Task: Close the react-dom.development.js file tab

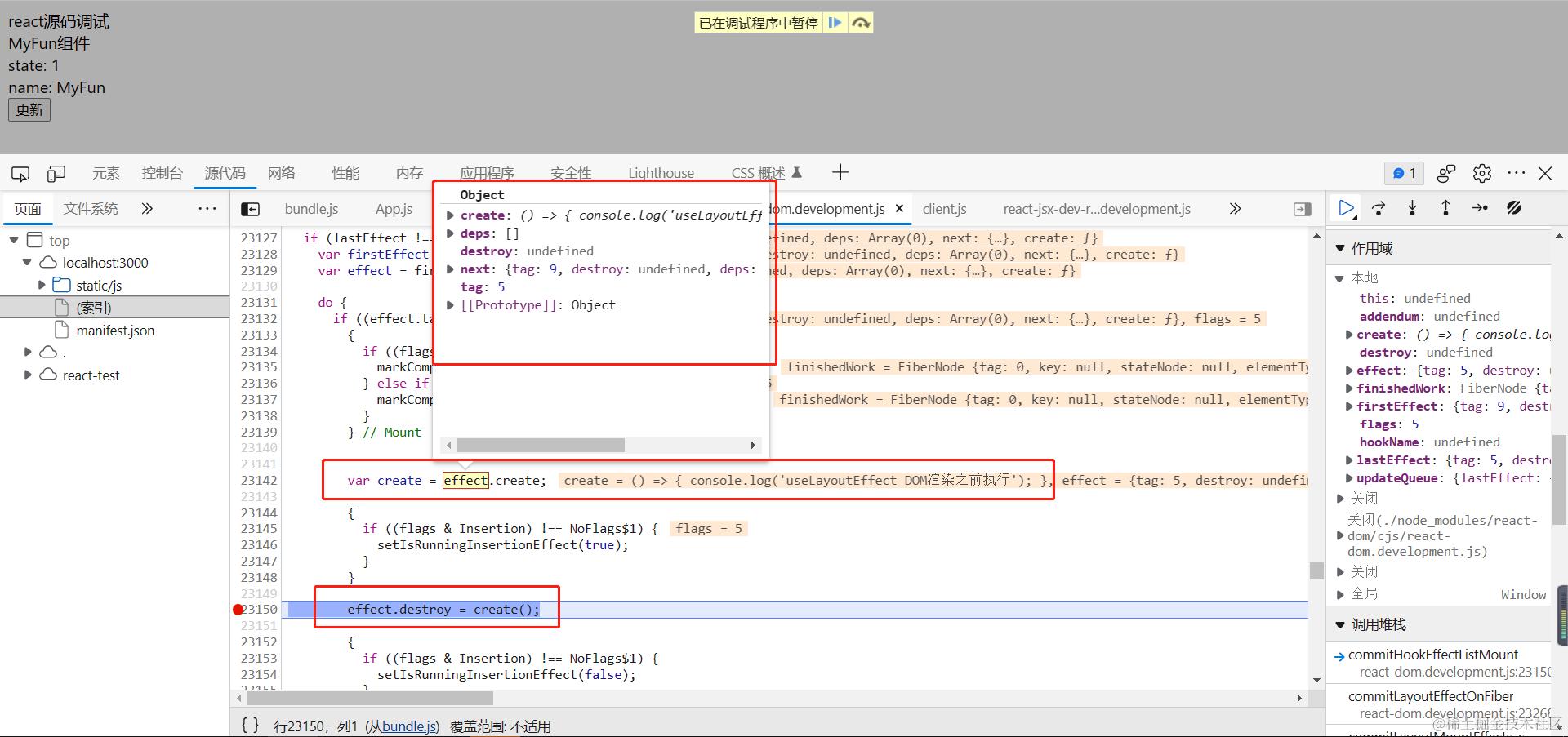Action: 899,209
